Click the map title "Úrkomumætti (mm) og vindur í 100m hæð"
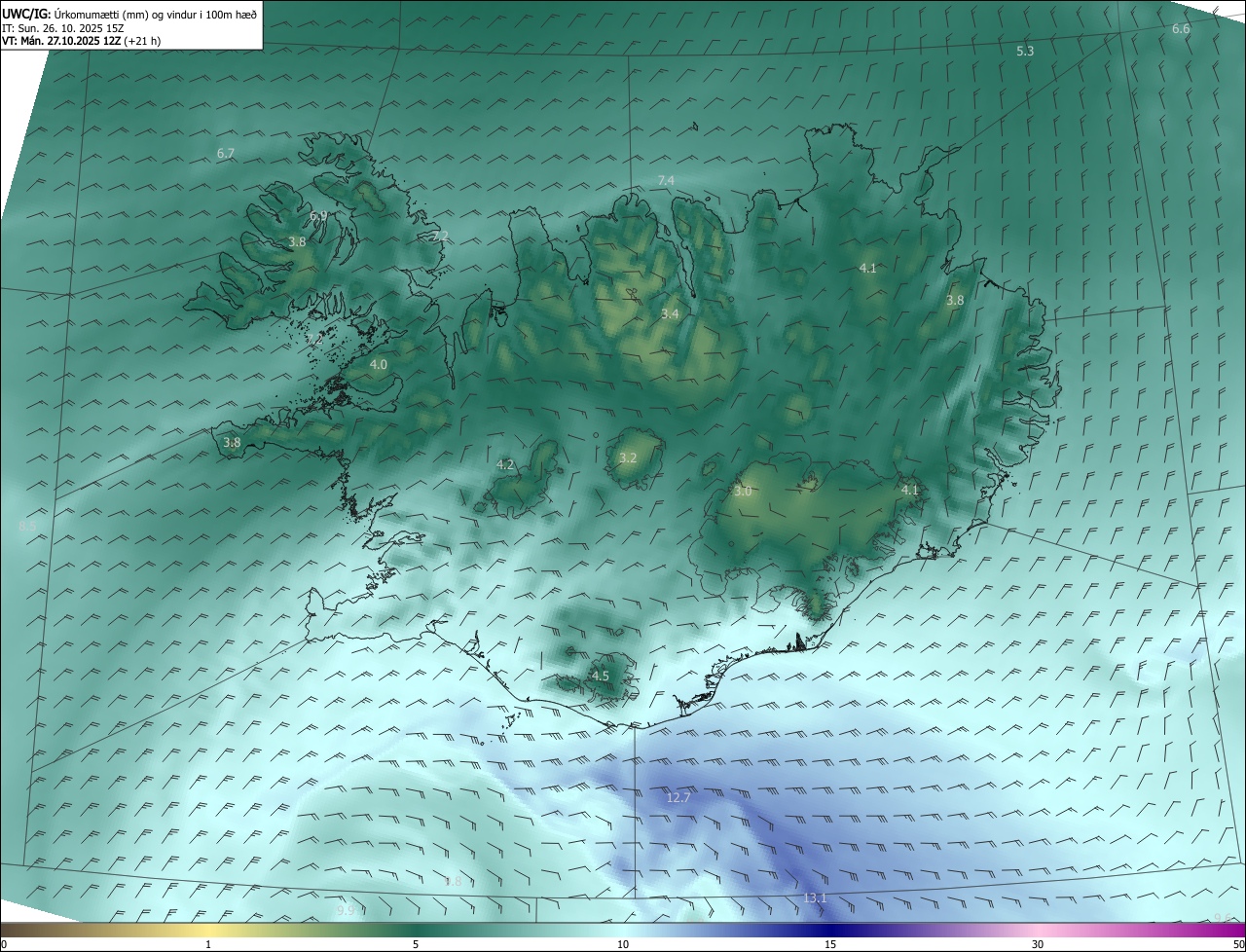The height and width of the screenshot is (952, 1246). tap(154, 14)
